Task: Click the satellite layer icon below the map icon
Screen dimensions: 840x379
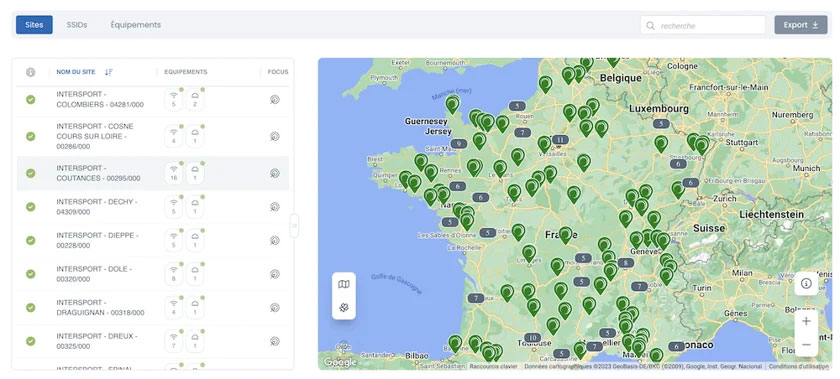Action: (x=344, y=308)
